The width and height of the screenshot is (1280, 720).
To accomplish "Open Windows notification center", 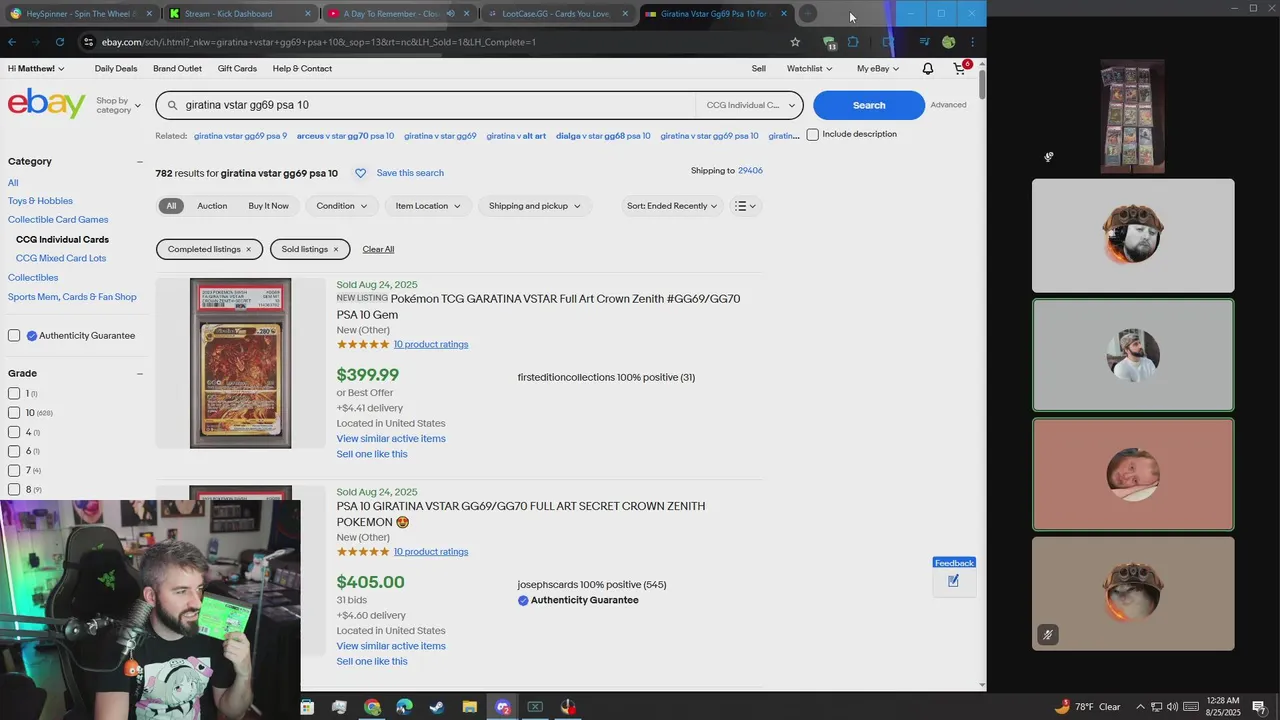I will 1261,707.
